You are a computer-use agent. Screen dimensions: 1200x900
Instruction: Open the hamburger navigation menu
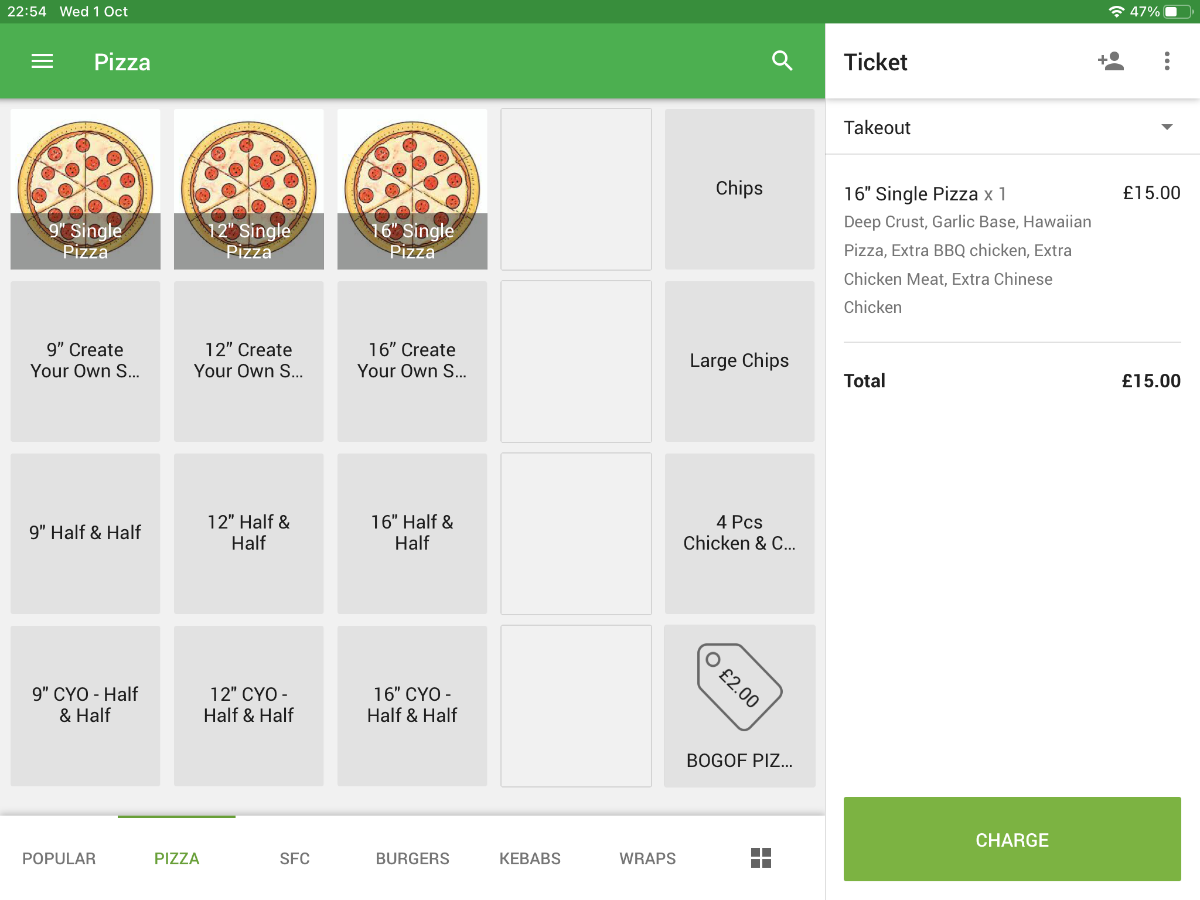click(x=42, y=62)
